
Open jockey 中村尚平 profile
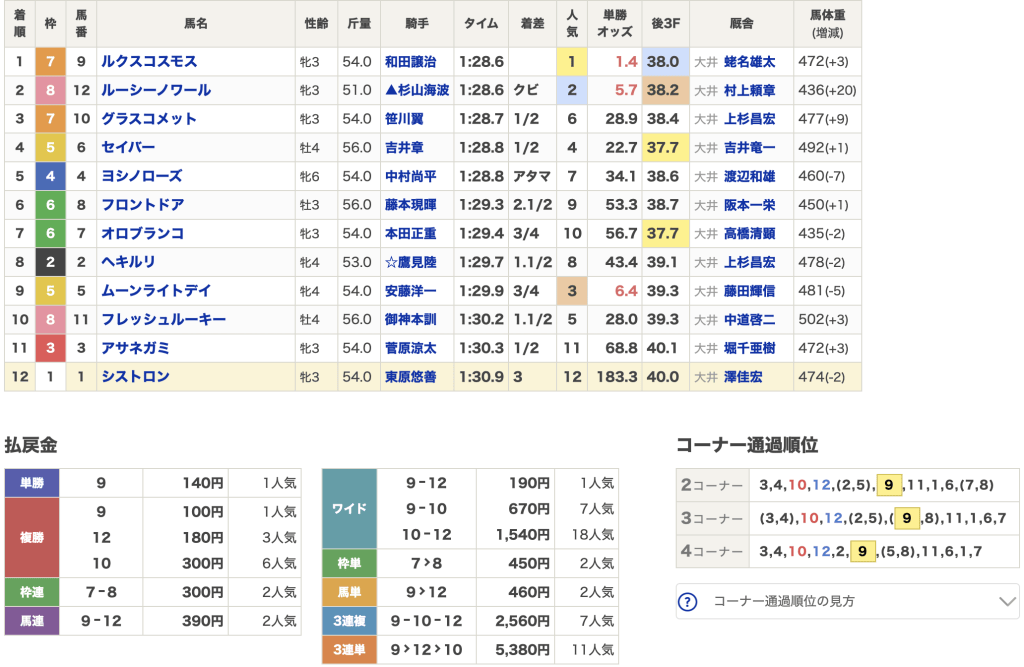point(410,176)
